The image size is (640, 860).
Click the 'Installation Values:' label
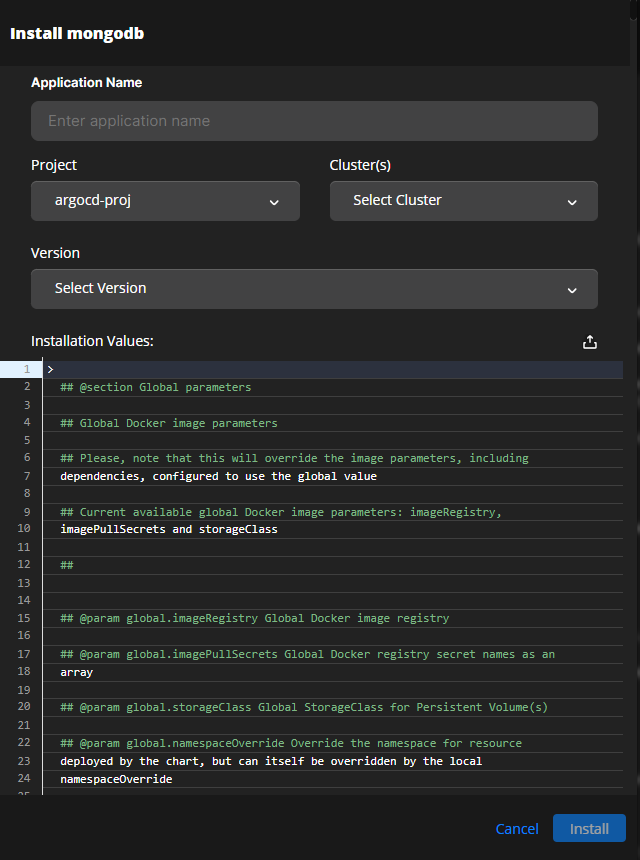coord(92,341)
